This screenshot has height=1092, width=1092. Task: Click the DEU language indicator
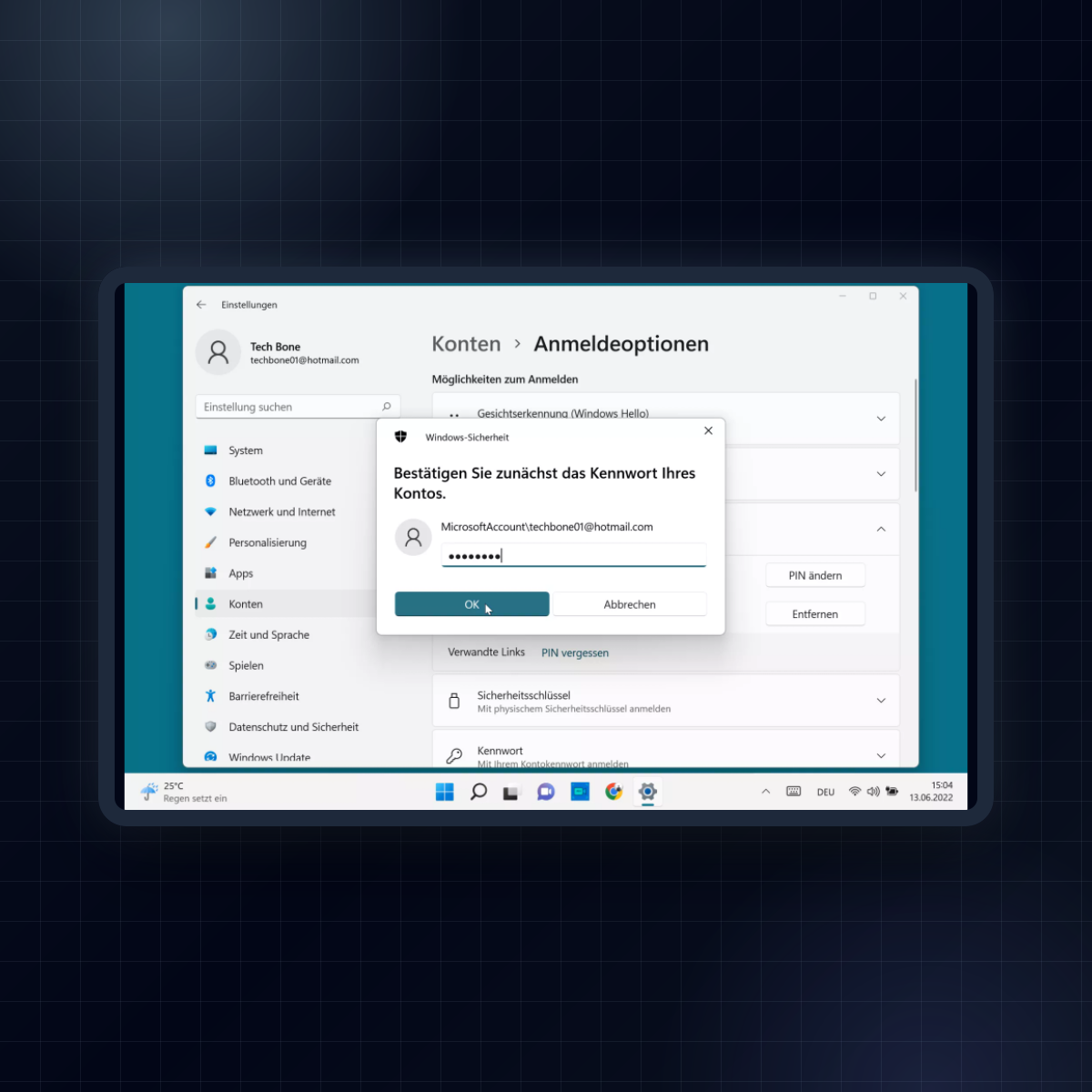pos(825,793)
